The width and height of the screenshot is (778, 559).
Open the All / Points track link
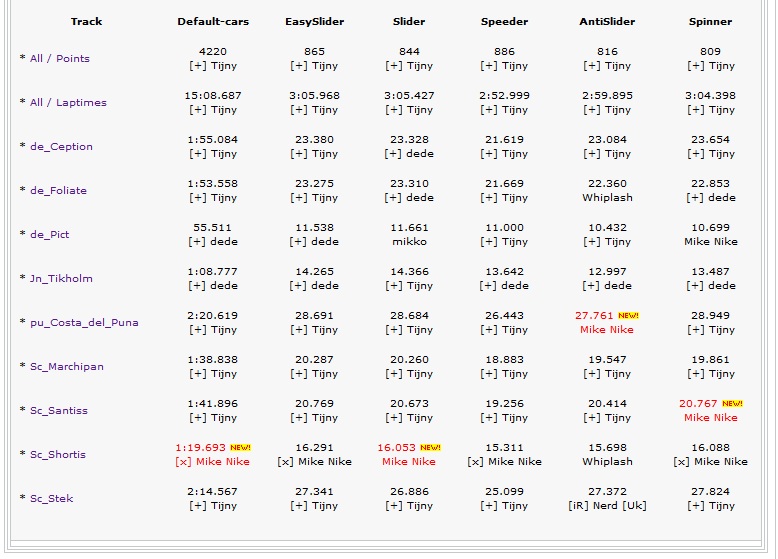(60, 59)
